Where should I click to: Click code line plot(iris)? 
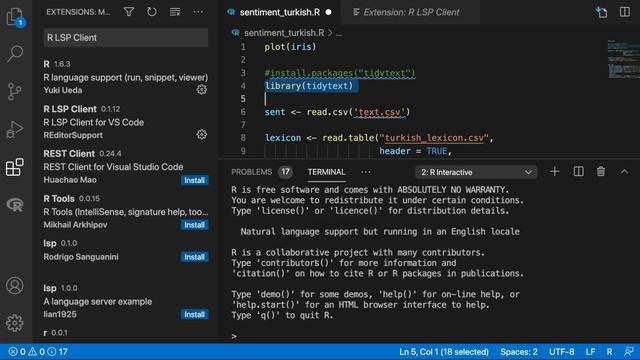tap(290, 47)
